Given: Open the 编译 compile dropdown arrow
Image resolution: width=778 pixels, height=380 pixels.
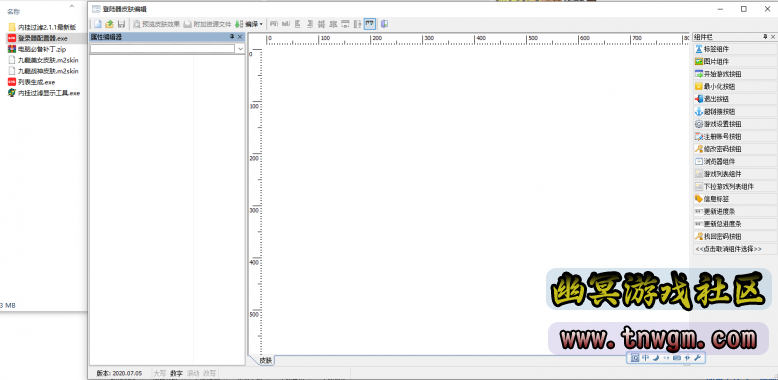Looking at the screenshot, I should (261, 24).
